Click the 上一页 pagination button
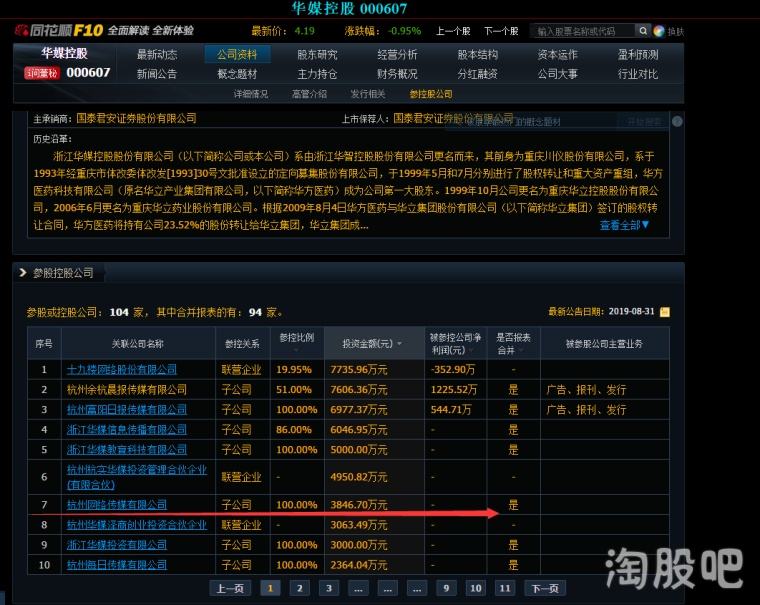Viewport: 760px width, 605px height. 230,589
